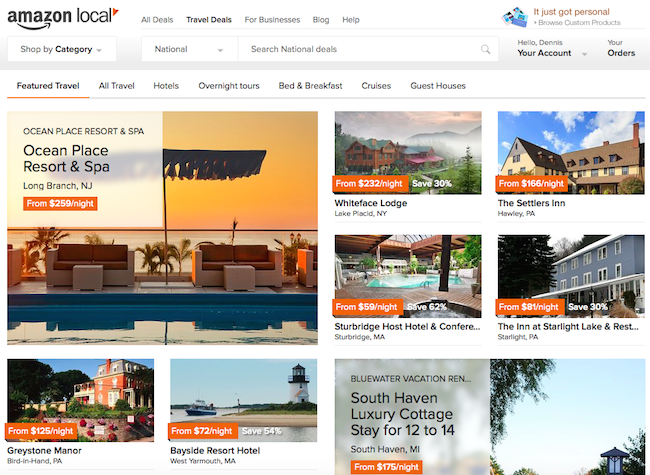Viewport: 650px width, 475px height.
Task: Click the search magnifier icon
Action: (485, 49)
